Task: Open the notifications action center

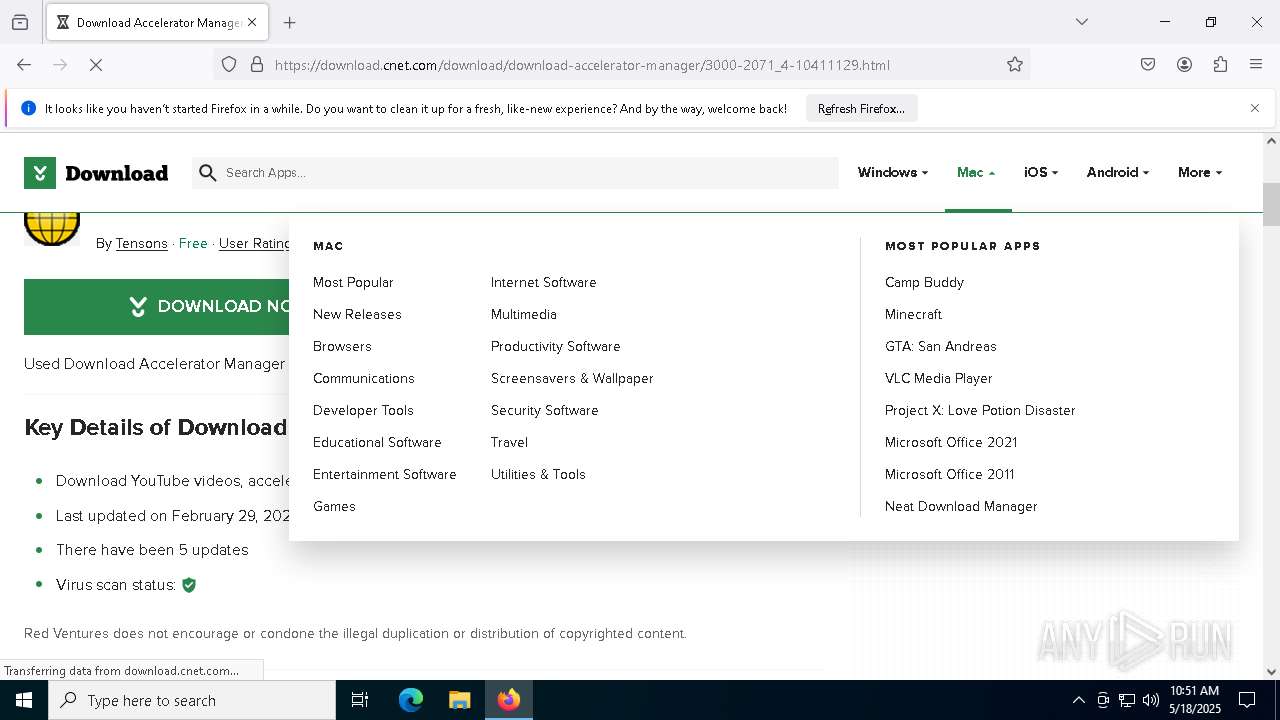Action: [1247, 700]
